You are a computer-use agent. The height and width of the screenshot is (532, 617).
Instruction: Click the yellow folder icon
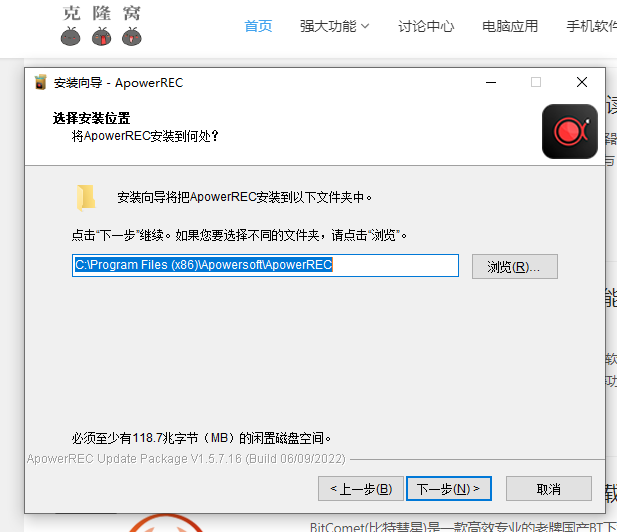point(86,197)
